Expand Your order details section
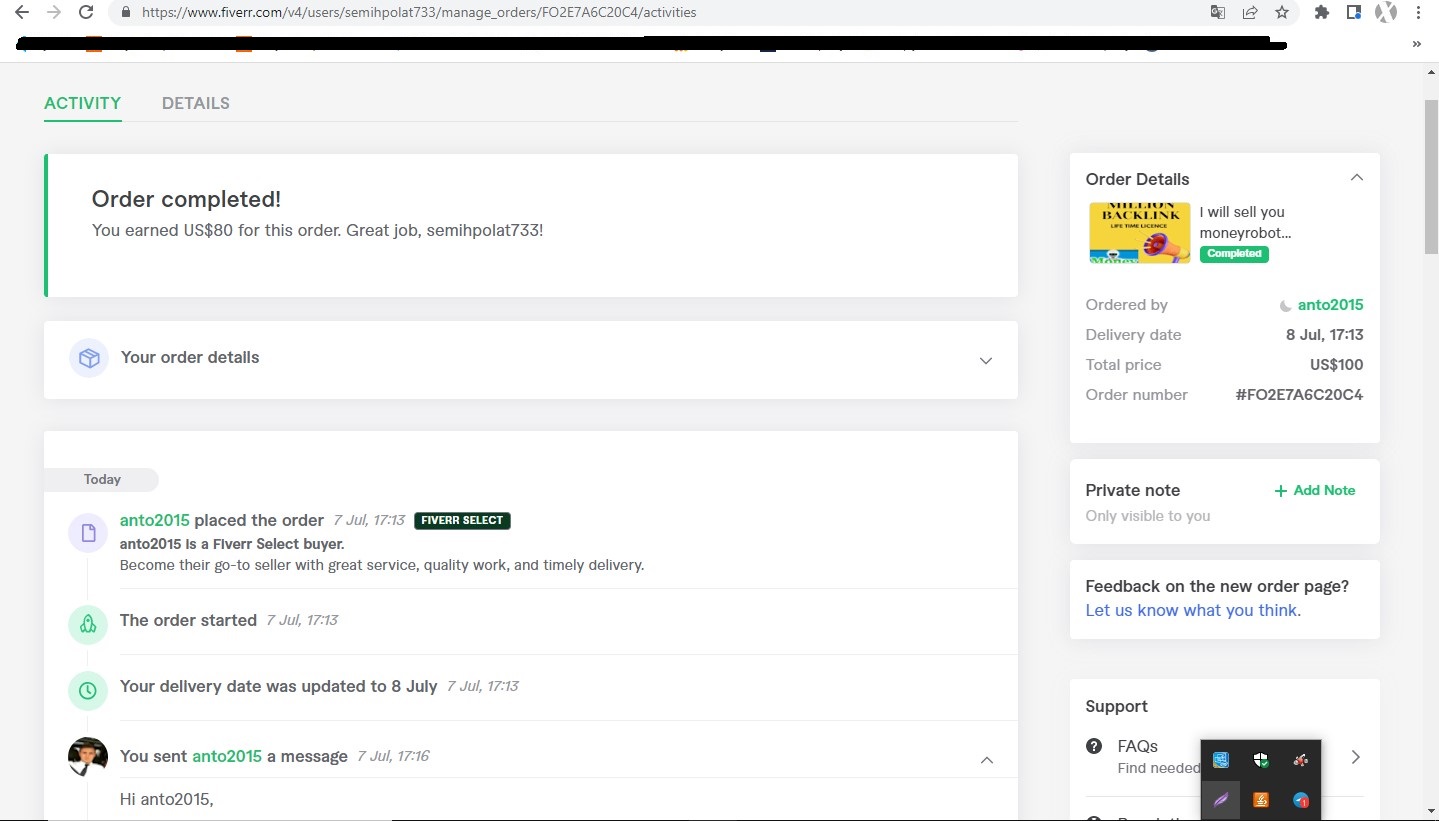 pos(986,360)
